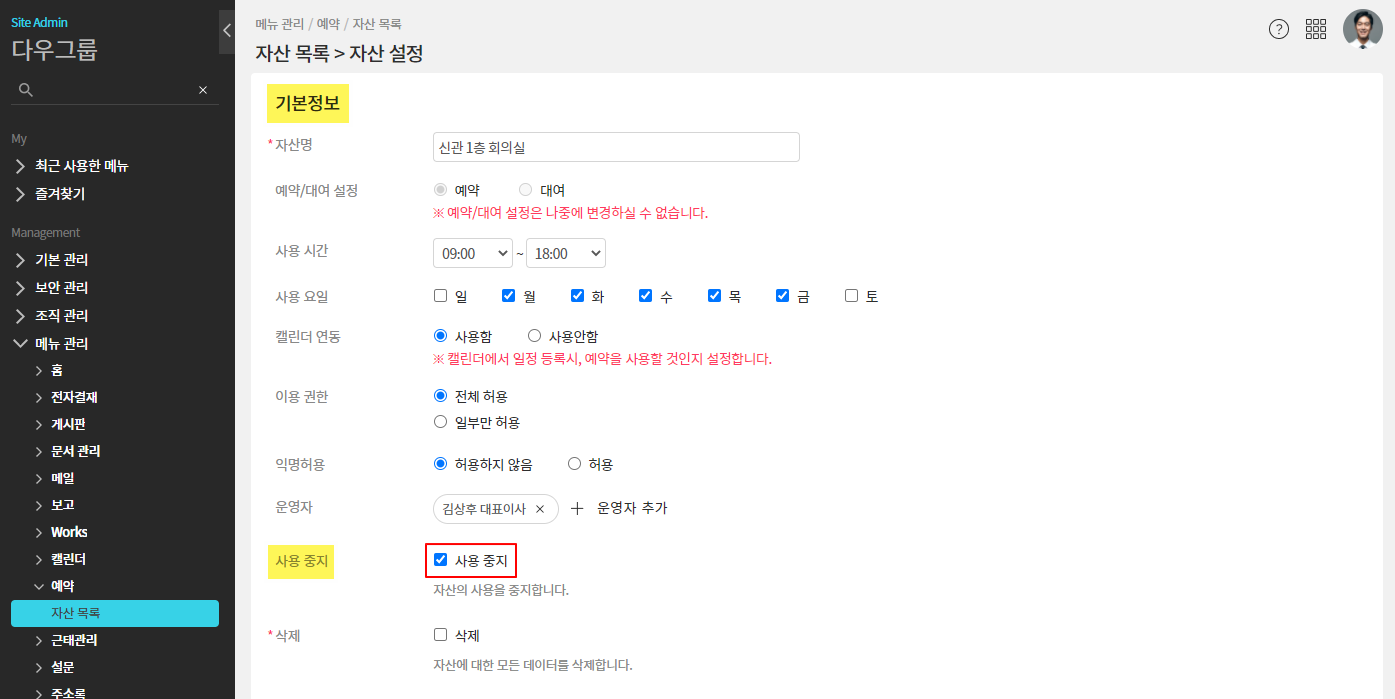Collapse the sidebar with arrow icon
Screen dimensions: 1395x699
pos(227,31)
